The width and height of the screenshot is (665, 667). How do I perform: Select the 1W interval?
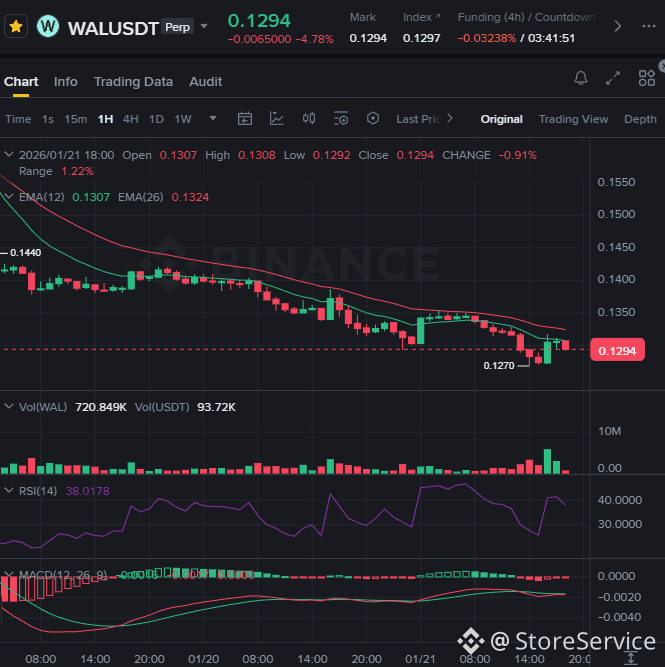pyautogui.click(x=183, y=119)
